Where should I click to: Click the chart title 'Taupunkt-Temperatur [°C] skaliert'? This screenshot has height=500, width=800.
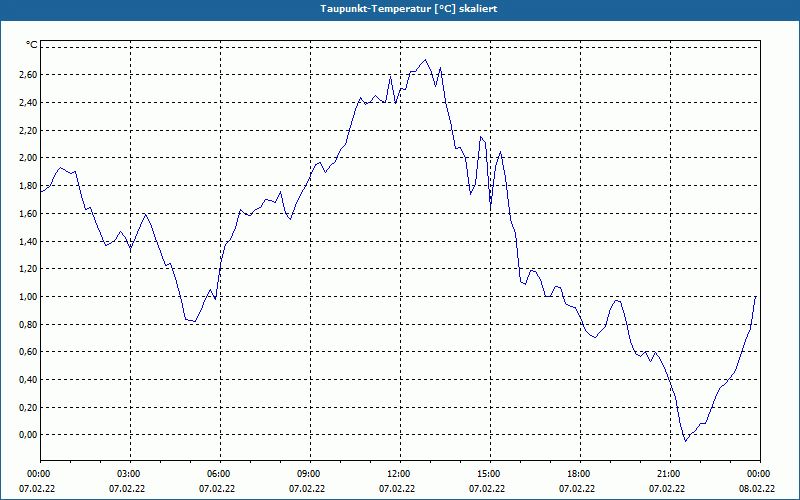(x=409, y=9)
